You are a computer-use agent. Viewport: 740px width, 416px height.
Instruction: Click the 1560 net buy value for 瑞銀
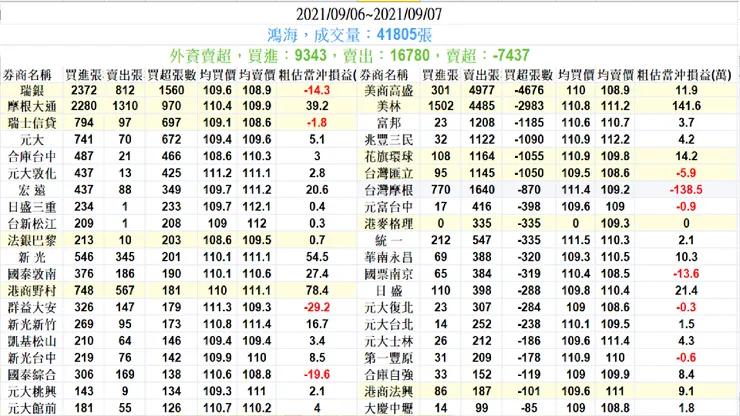point(171,90)
